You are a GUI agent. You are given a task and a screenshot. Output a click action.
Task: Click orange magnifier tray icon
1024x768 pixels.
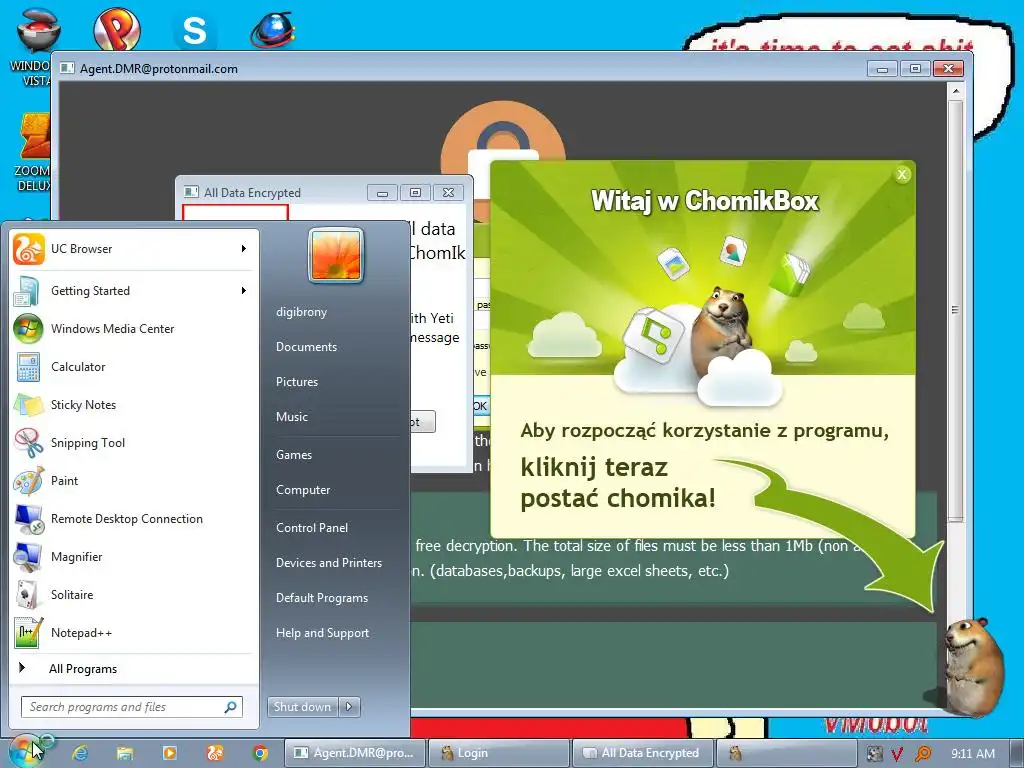[923, 754]
